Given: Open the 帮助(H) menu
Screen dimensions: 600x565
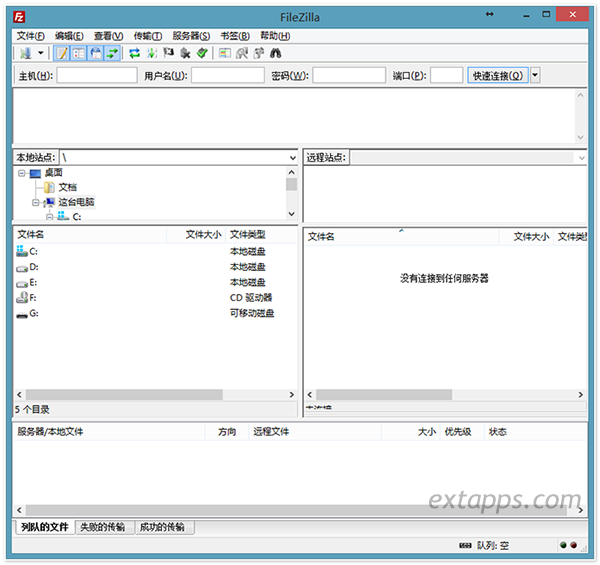Looking at the screenshot, I should click(x=275, y=36).
